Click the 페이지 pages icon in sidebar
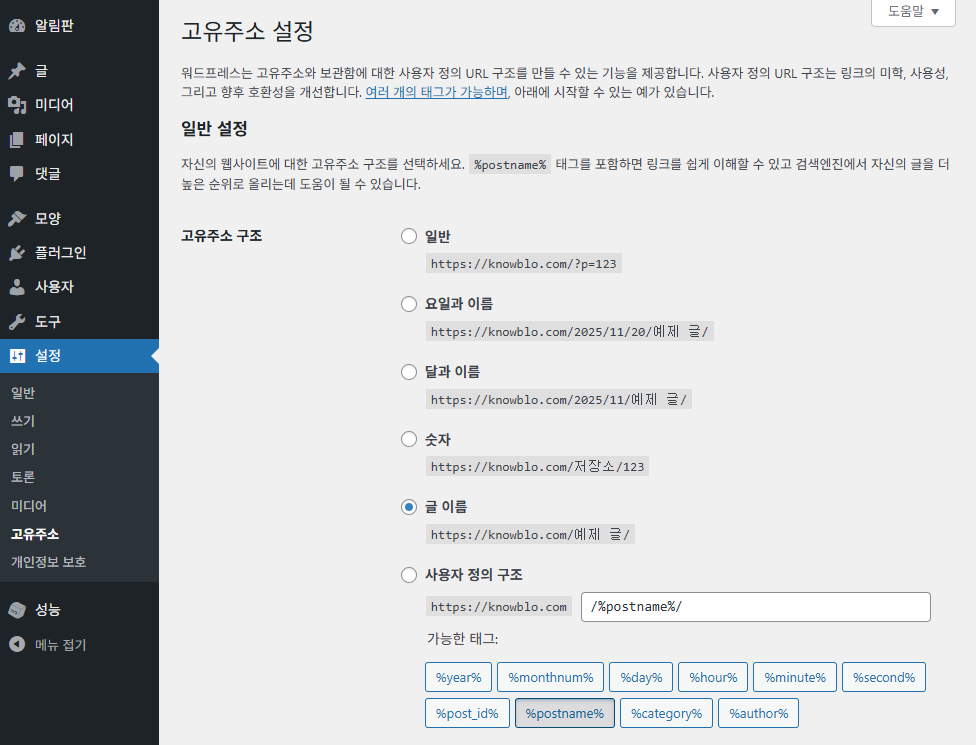Viewport: 976px width, 745px height. 17,140
